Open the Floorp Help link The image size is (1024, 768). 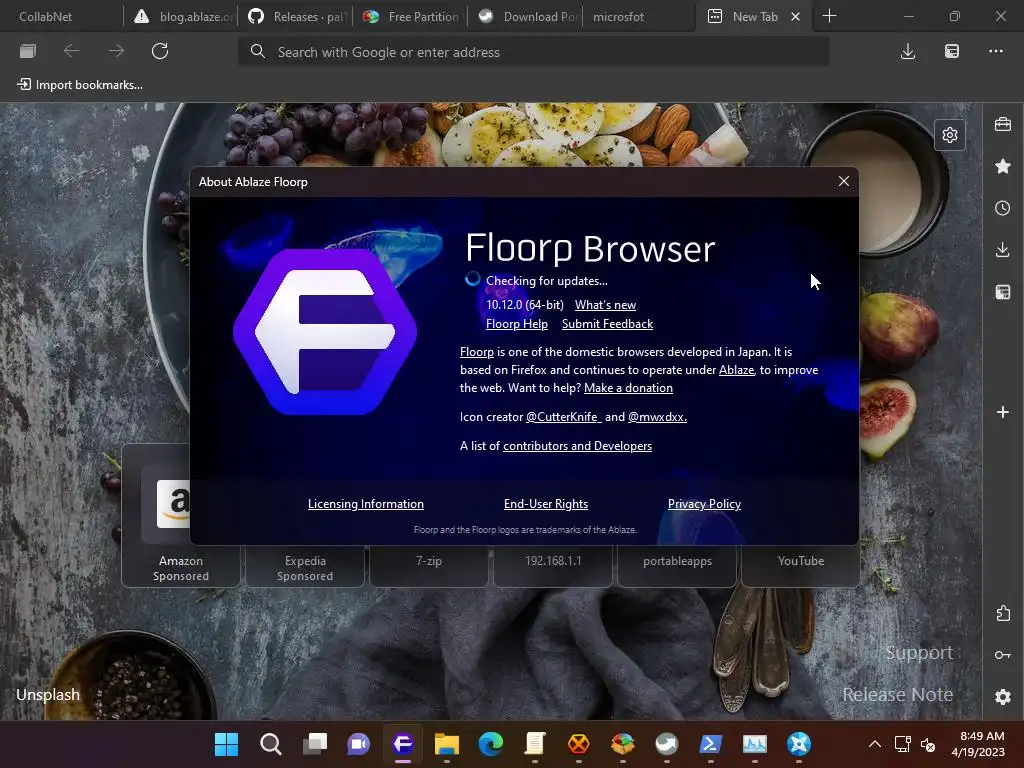(x=517, y=324)
